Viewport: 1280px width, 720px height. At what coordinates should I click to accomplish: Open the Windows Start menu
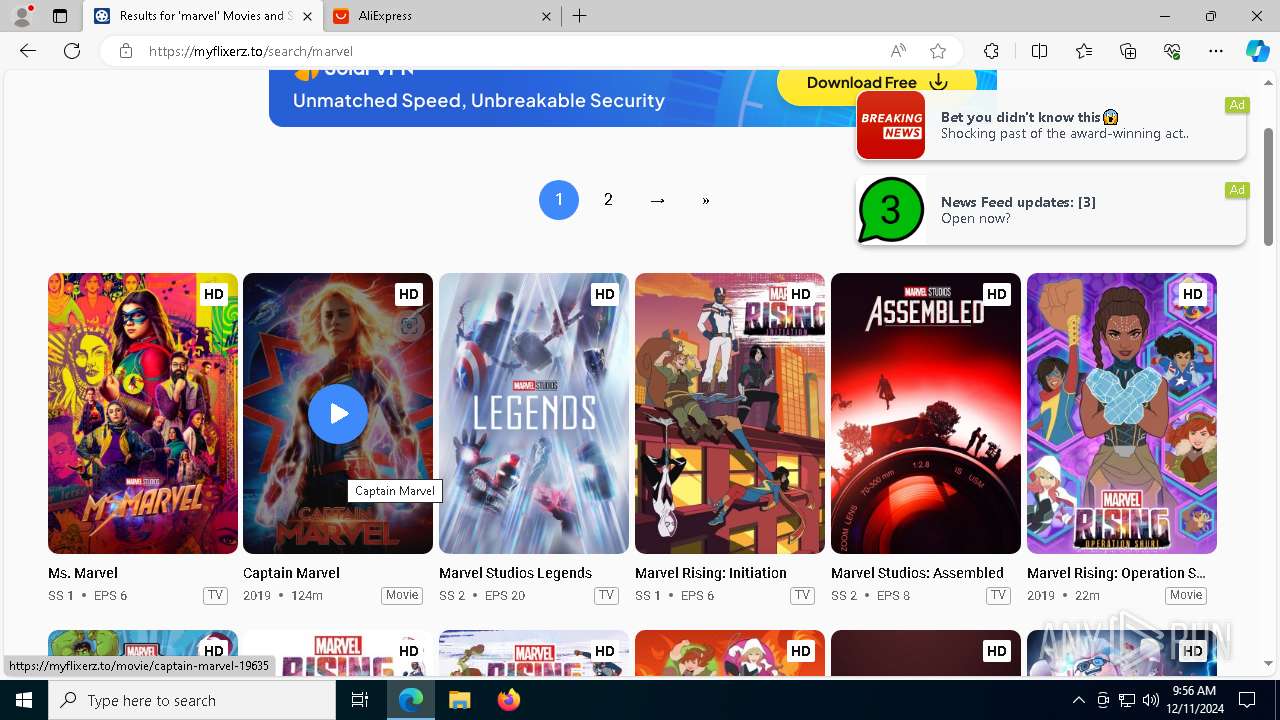24,700
